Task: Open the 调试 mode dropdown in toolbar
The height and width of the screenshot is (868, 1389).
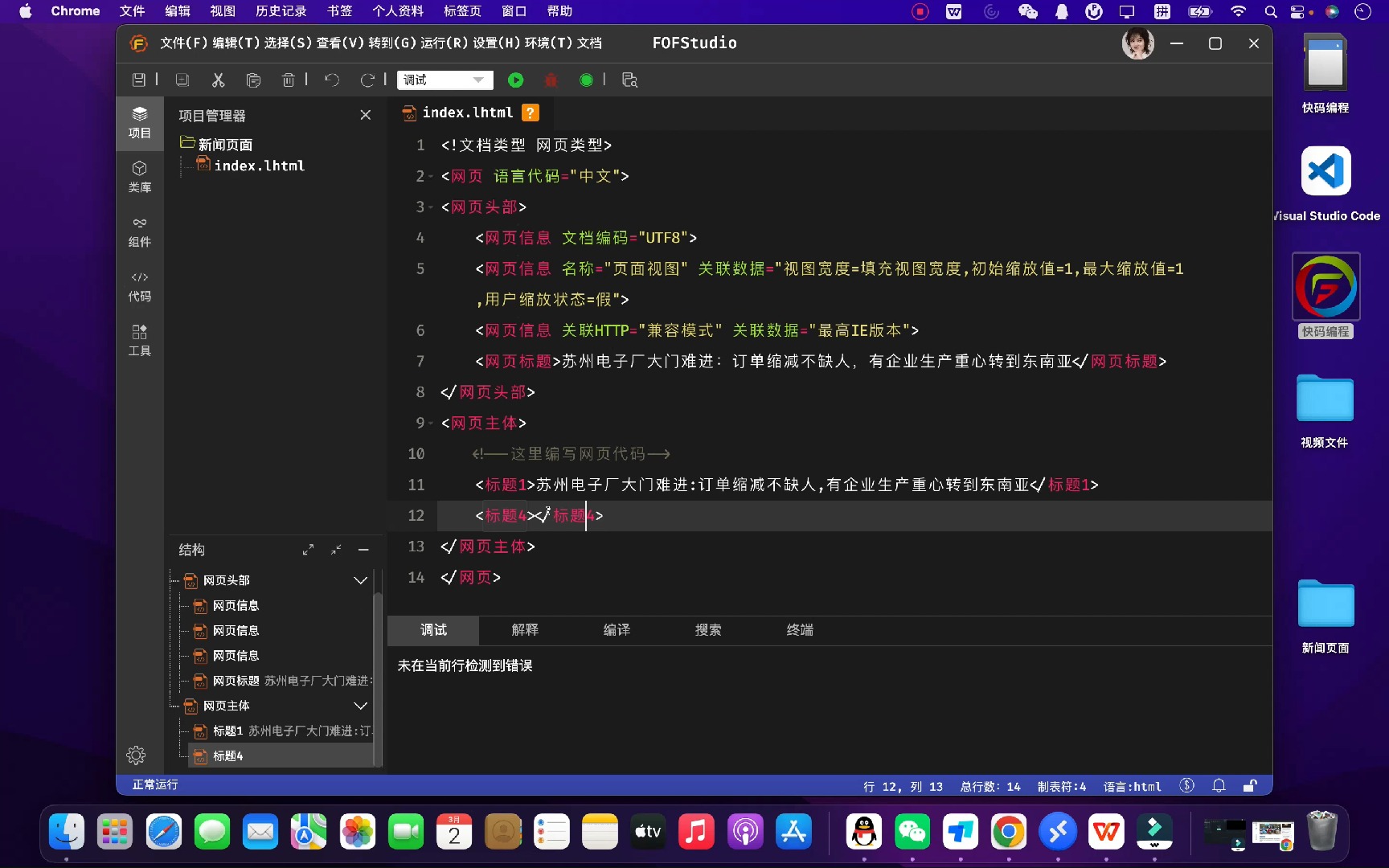Action: [x=445, y=80]
